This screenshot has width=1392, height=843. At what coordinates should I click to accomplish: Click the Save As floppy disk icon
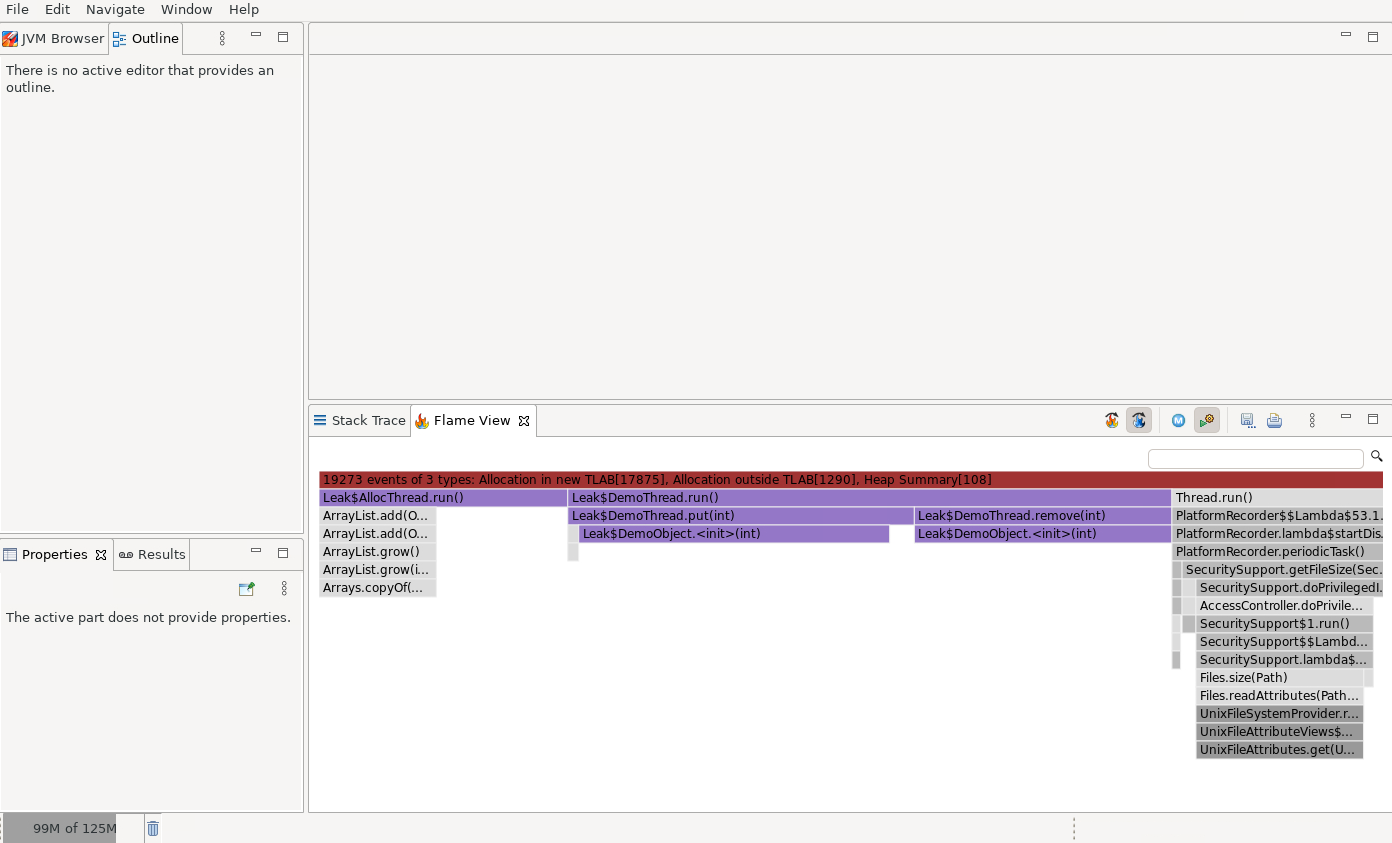pos(1247,421)
